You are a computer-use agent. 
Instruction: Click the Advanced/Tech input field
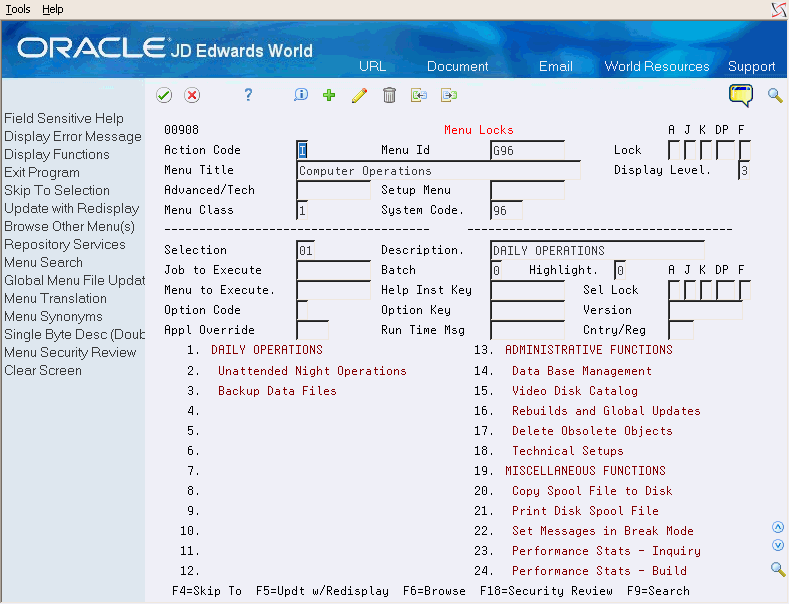(x=334, y=190)
